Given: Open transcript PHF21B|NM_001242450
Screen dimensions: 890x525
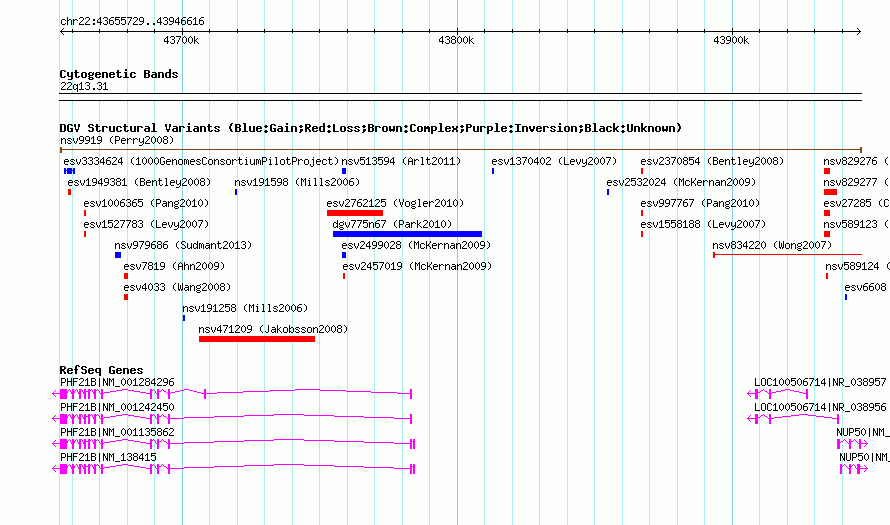Looking at the screenshot, I should pos(117,408).
